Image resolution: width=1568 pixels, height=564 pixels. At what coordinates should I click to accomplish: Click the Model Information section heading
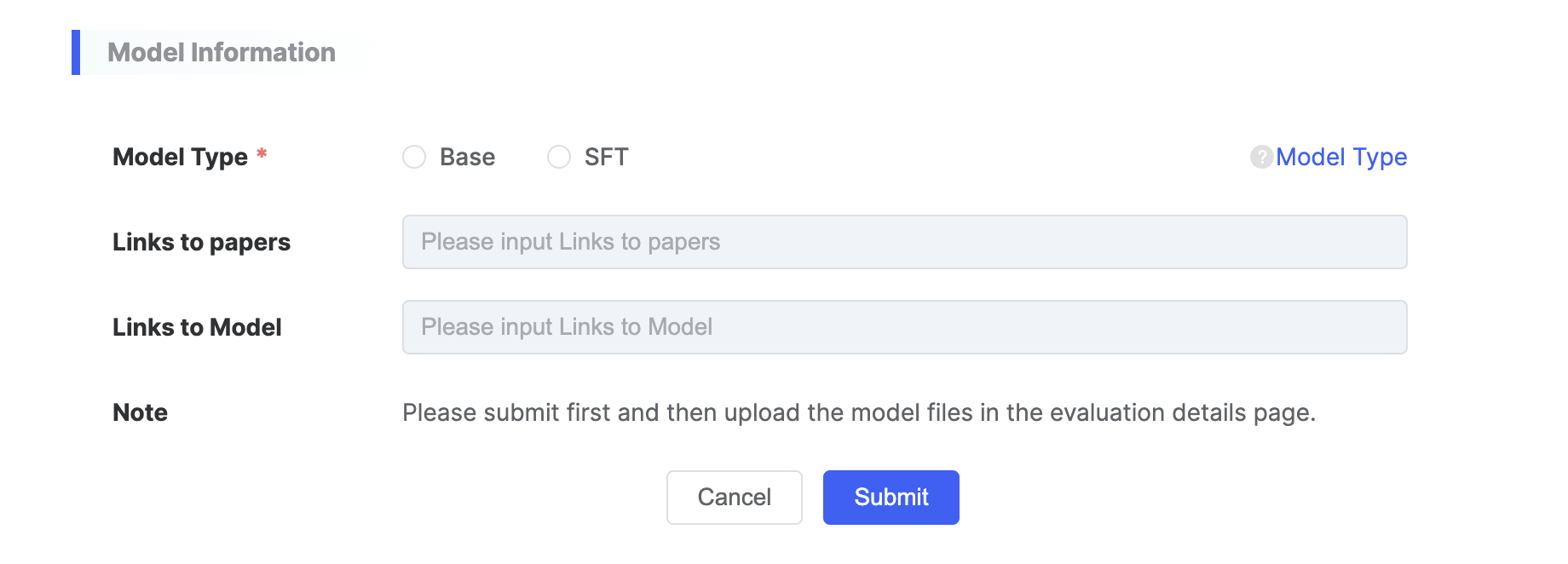[222, 53]
